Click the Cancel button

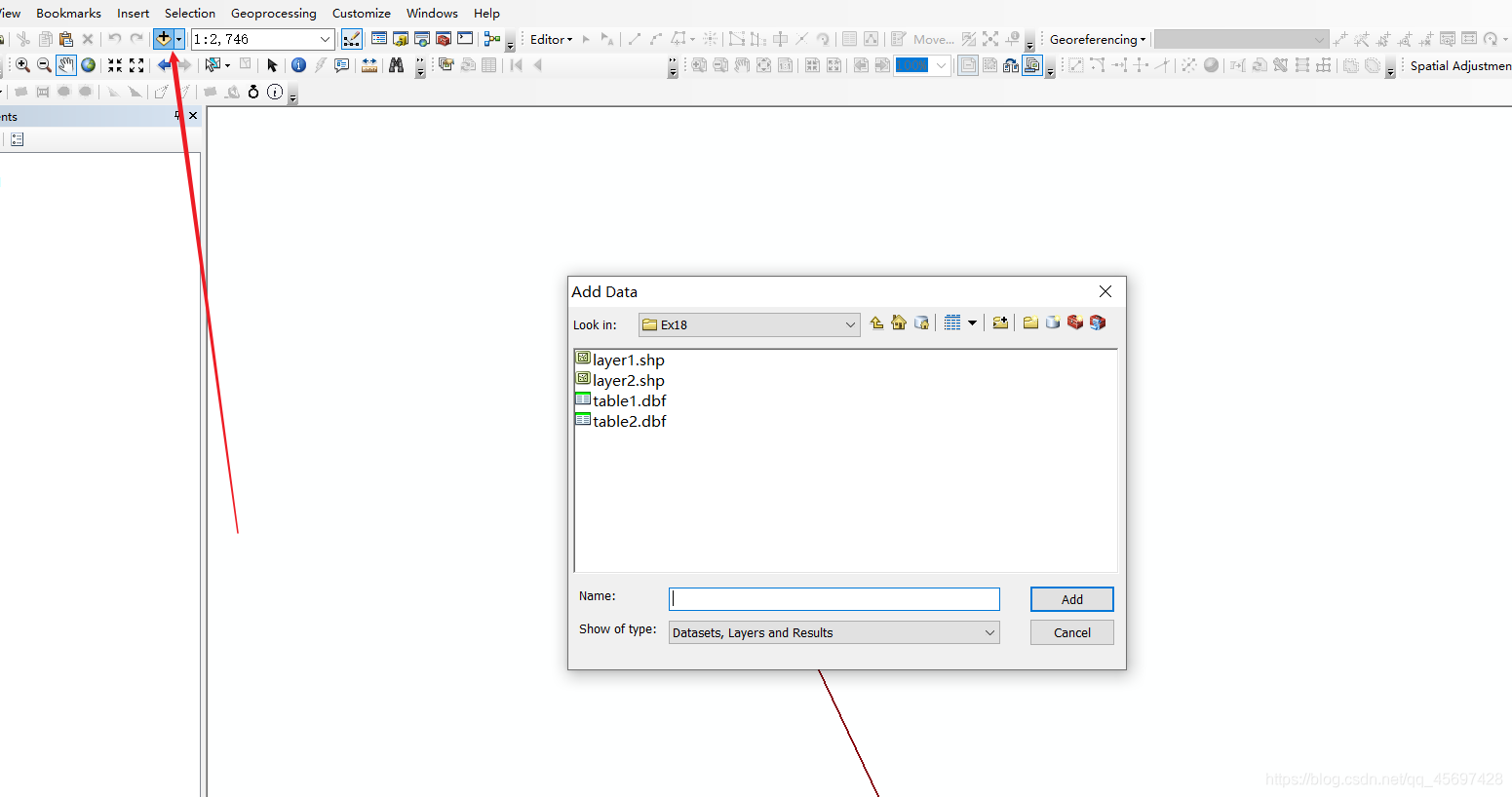point(1072,632)
